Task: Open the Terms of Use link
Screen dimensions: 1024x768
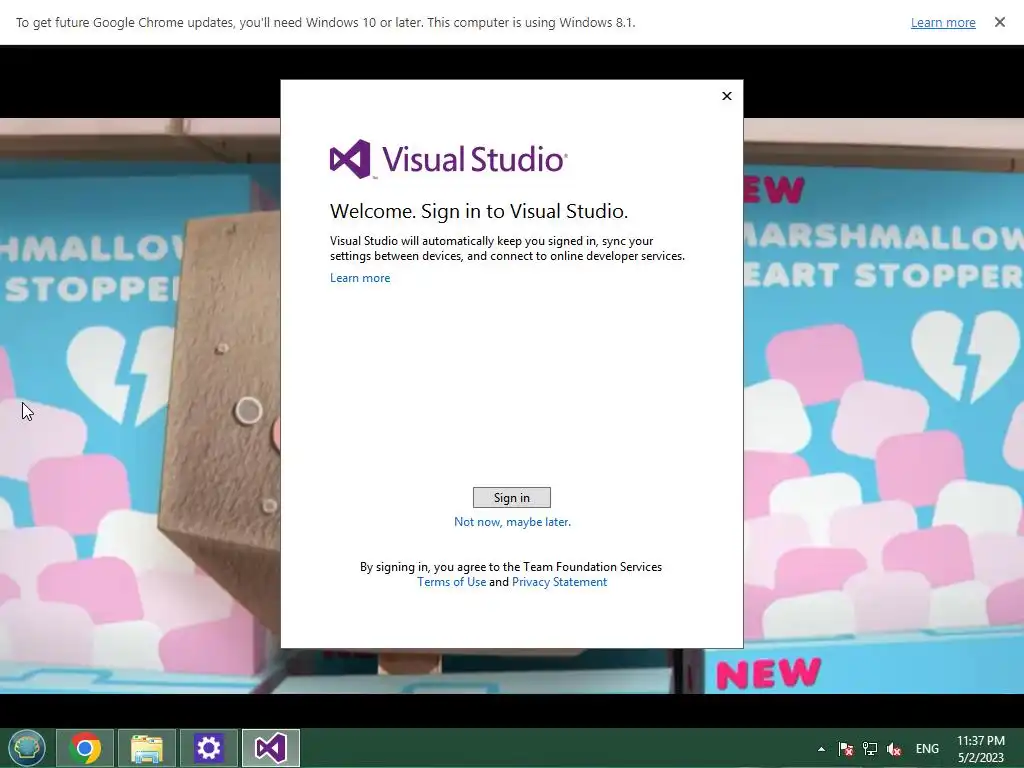Action: click(451, 582)
